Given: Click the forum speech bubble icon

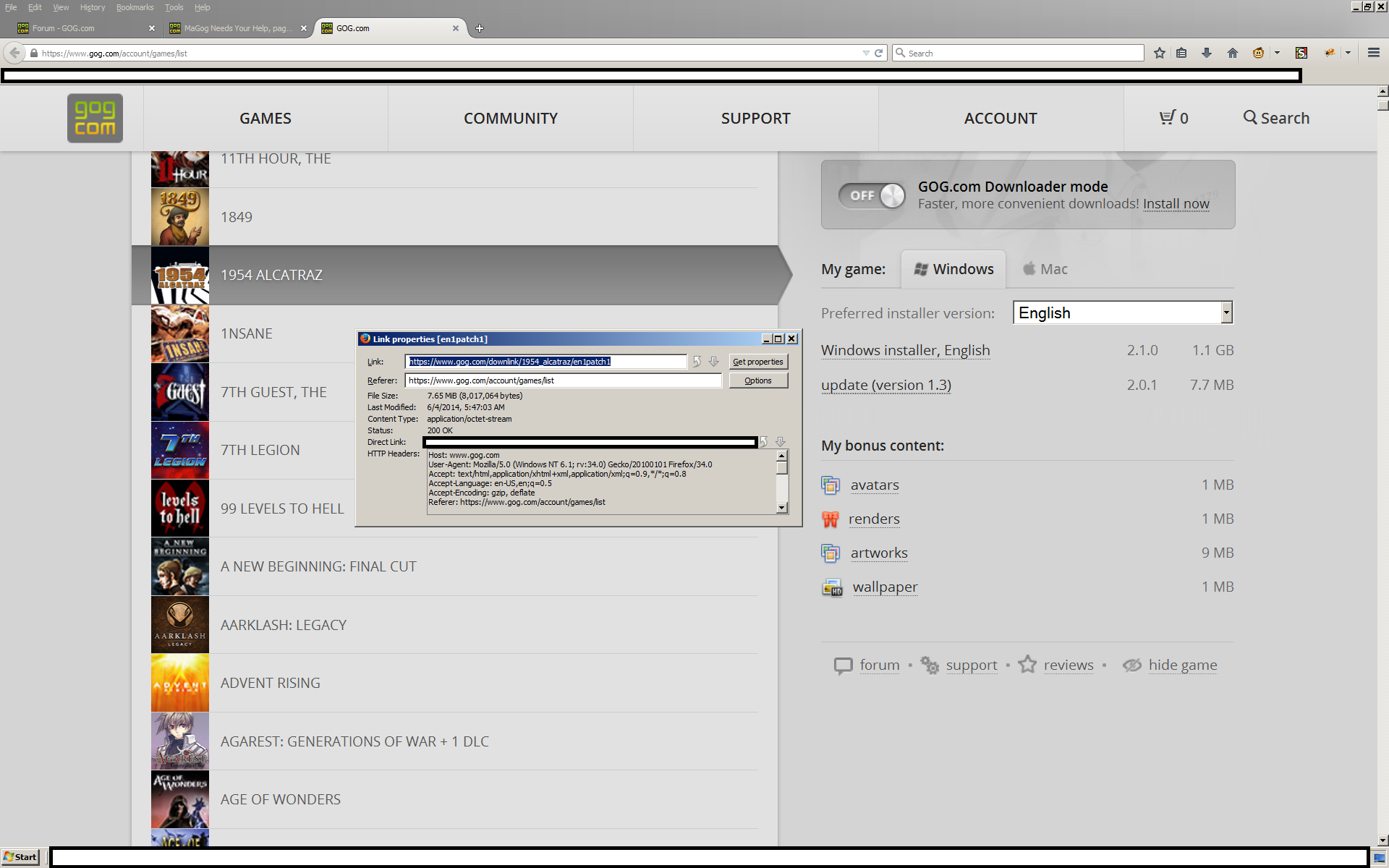Looking at the screenshot, I should pos(844,665).
